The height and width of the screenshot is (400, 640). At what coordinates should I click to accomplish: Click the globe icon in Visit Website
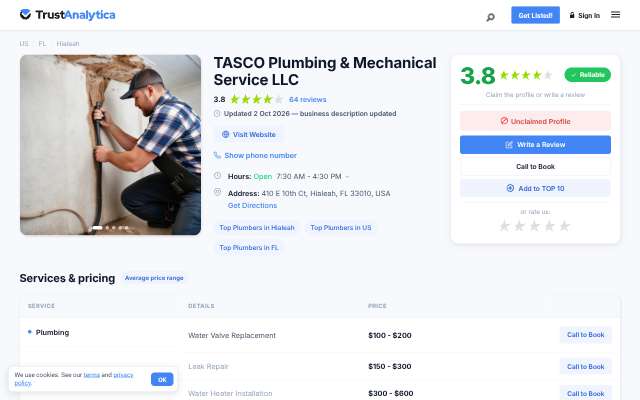(x=225, y=134)
